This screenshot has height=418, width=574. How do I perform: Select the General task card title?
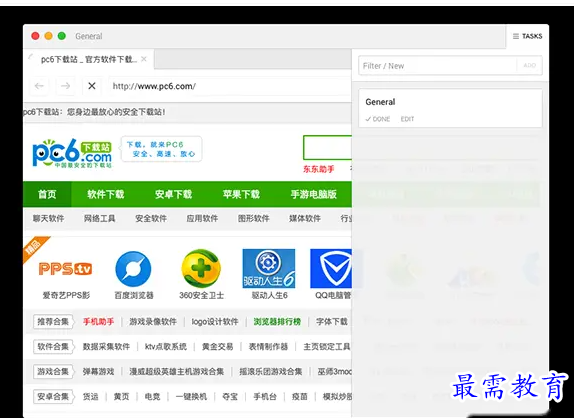(x=380, y=102)
